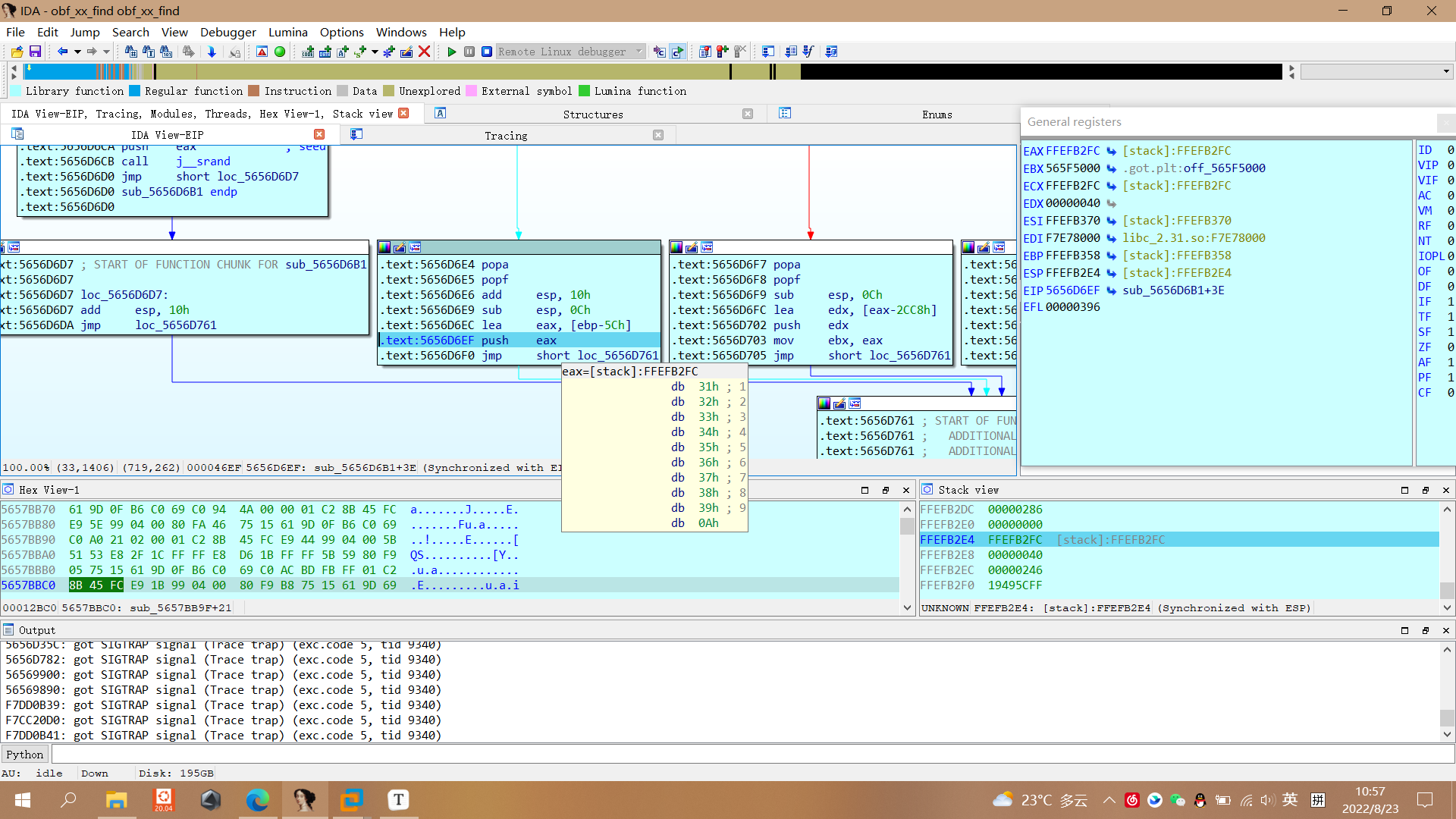Toggle the PF flag value

pos(1450,378)
